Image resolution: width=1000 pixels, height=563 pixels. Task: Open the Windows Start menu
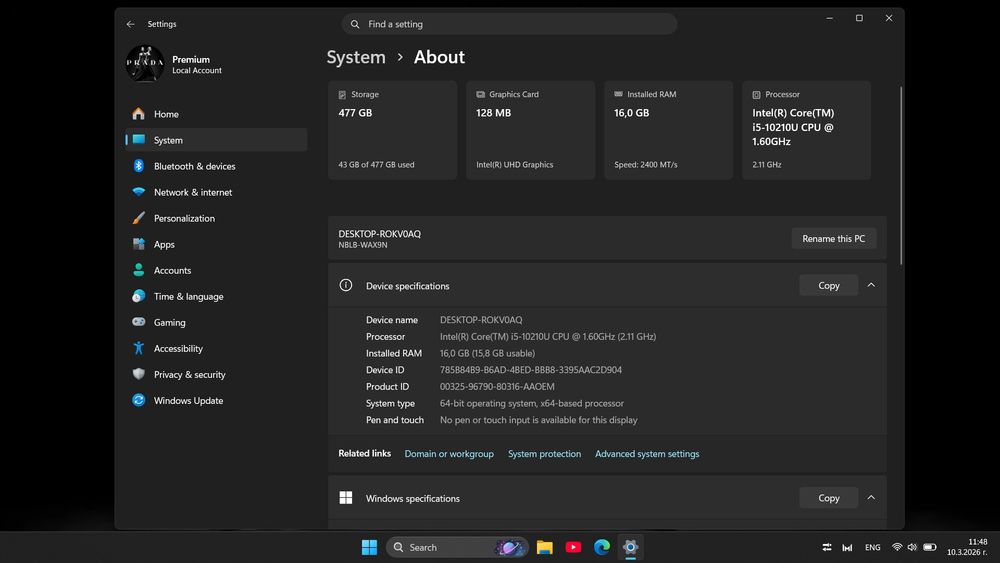coord(369,547)
